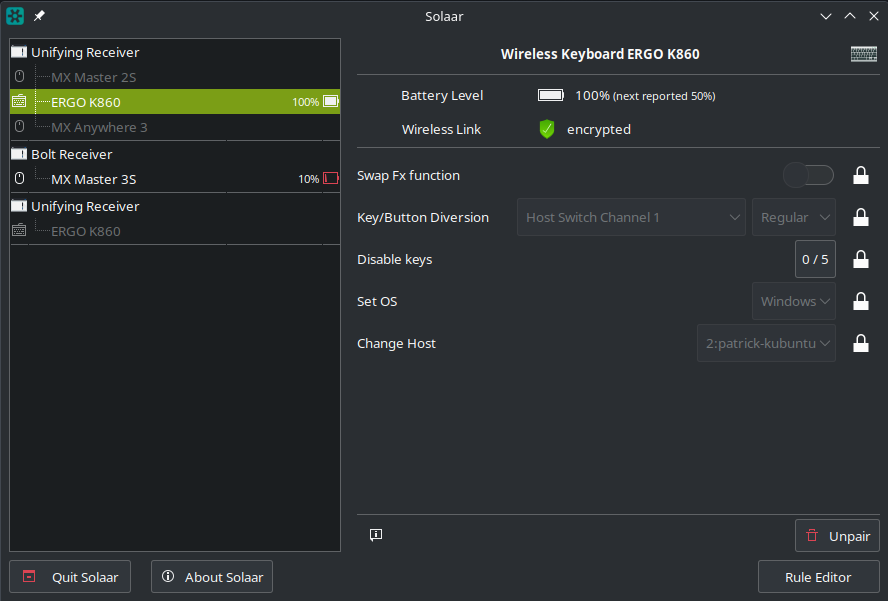This screenshot has height=601, width=888.
Task: Click the keyboard icon in device header
Action: 864,54
